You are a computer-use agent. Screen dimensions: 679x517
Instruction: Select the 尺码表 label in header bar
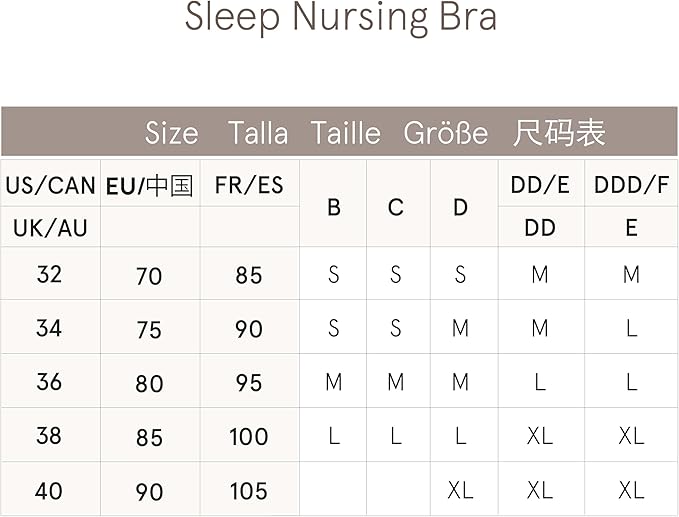559,133
